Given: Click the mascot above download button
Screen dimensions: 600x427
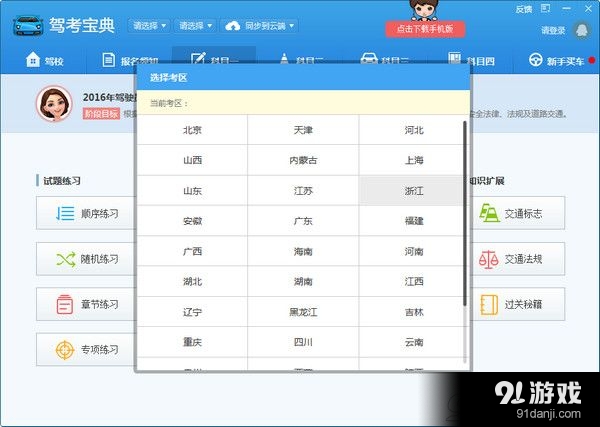Looking at the screenshot, I should pos(424,10).
